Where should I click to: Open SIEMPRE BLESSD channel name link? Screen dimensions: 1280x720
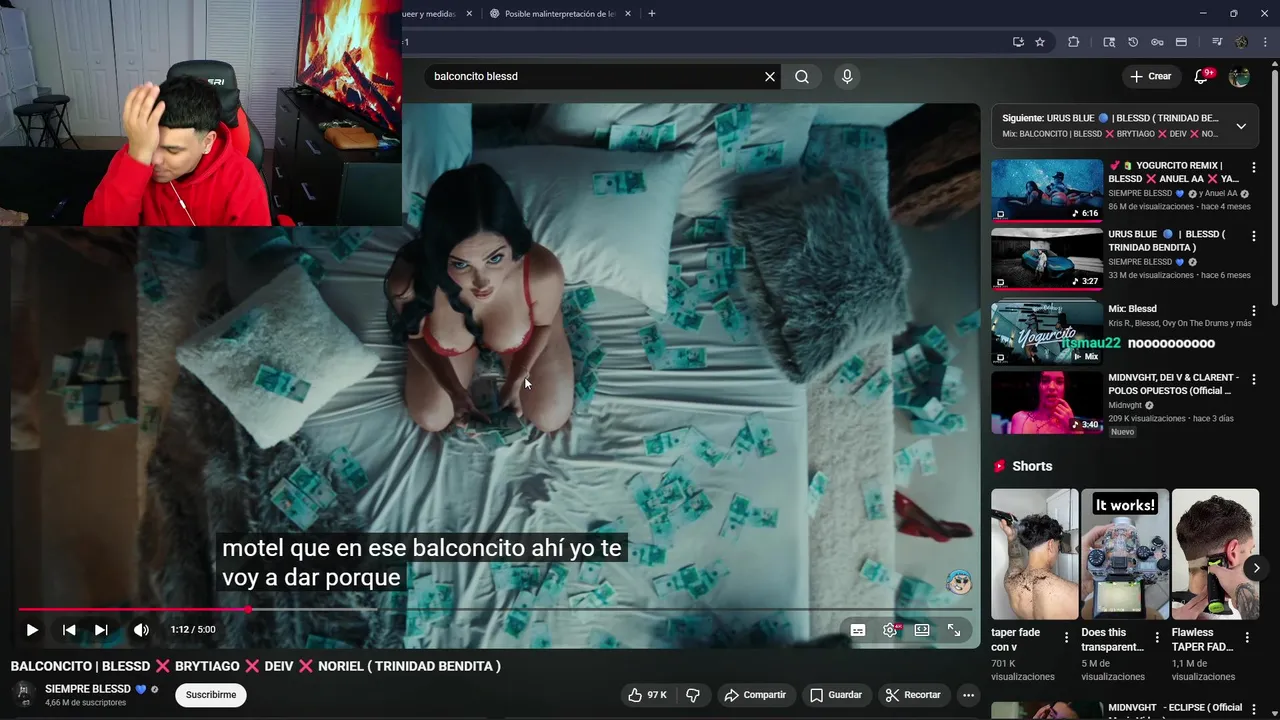click(88, 689)
